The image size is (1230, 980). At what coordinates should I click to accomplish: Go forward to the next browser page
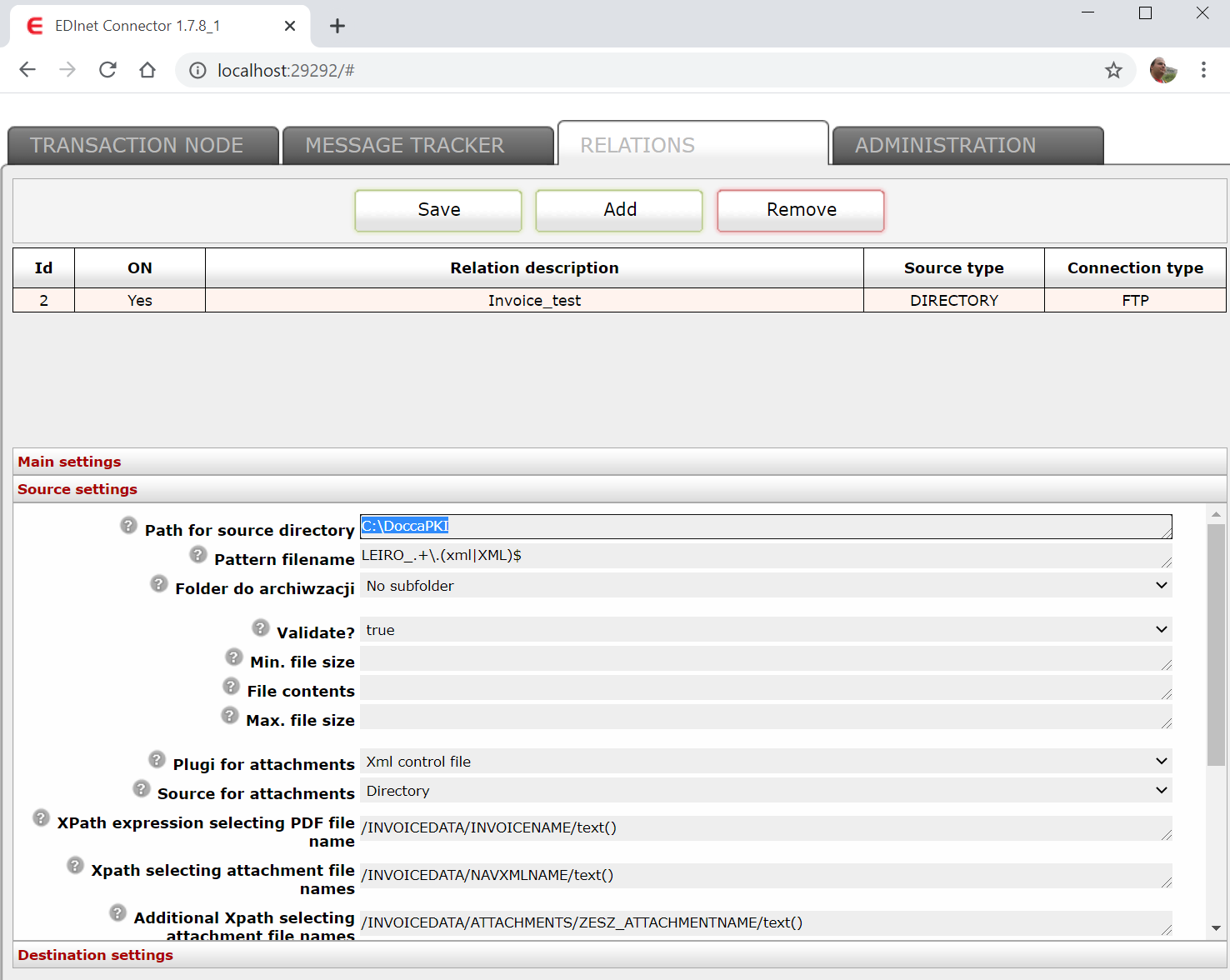coord(67,70)
